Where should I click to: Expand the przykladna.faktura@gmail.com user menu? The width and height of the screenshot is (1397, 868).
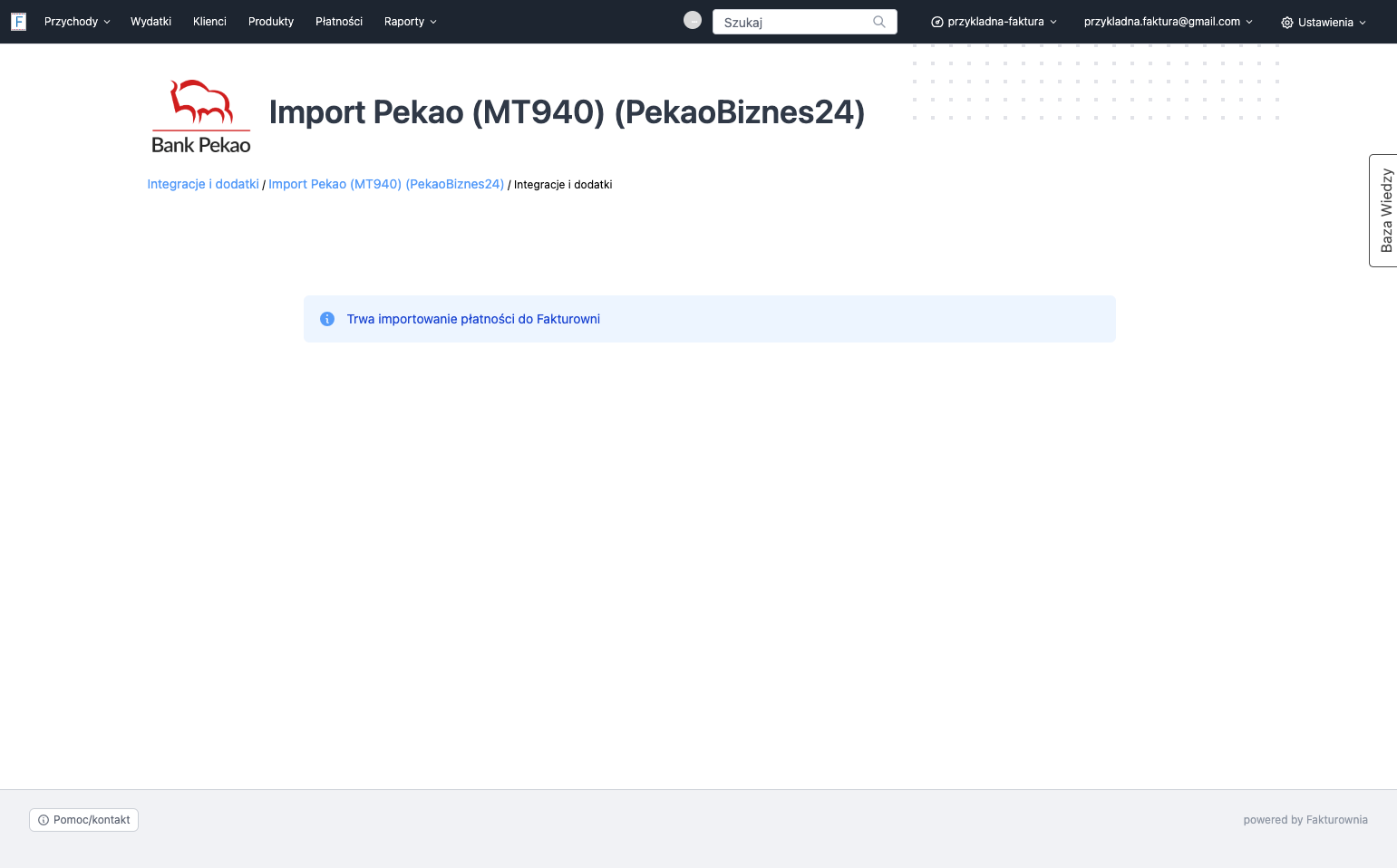[x=1168, y=22]
